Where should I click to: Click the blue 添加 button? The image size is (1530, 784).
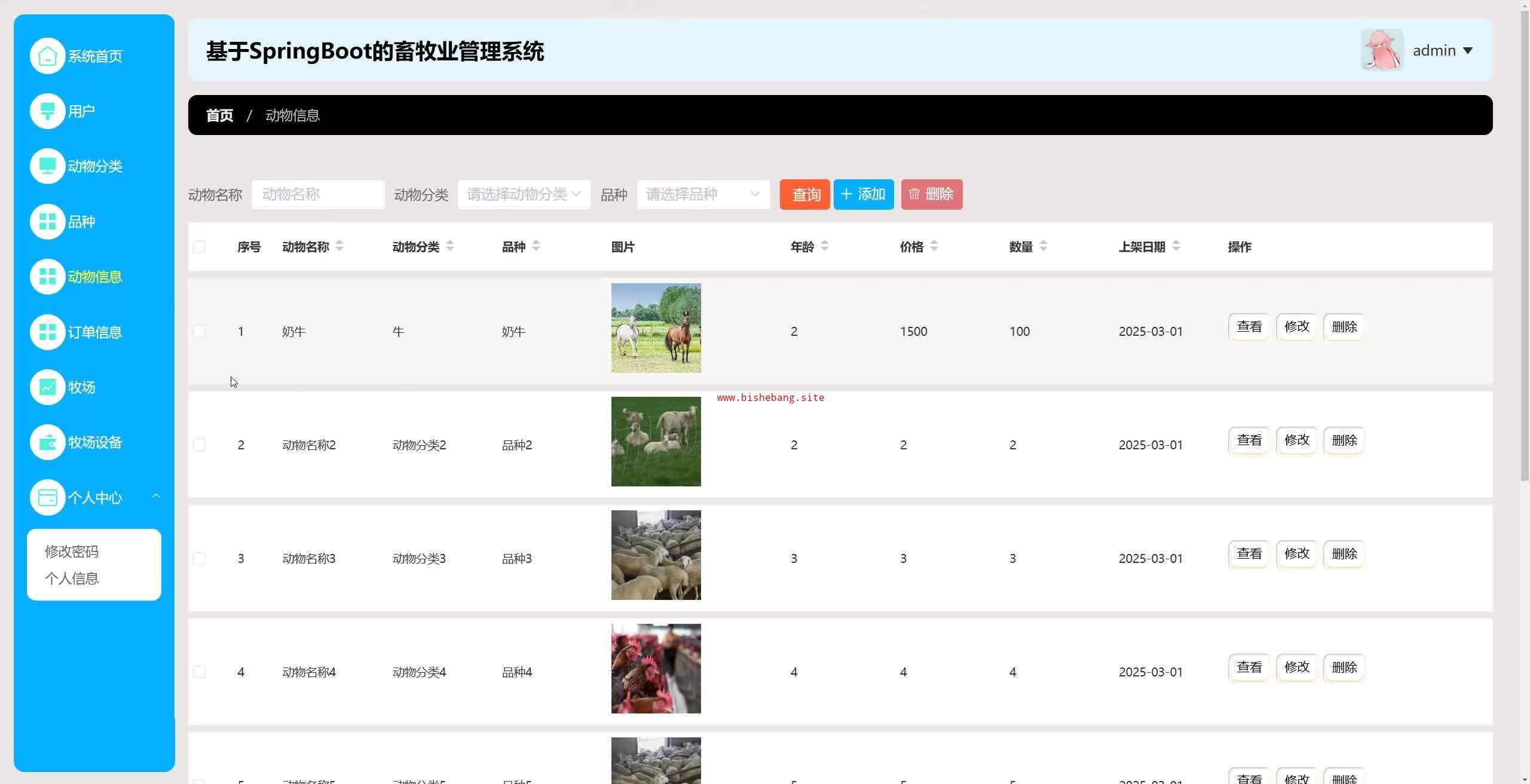(863, 194)
